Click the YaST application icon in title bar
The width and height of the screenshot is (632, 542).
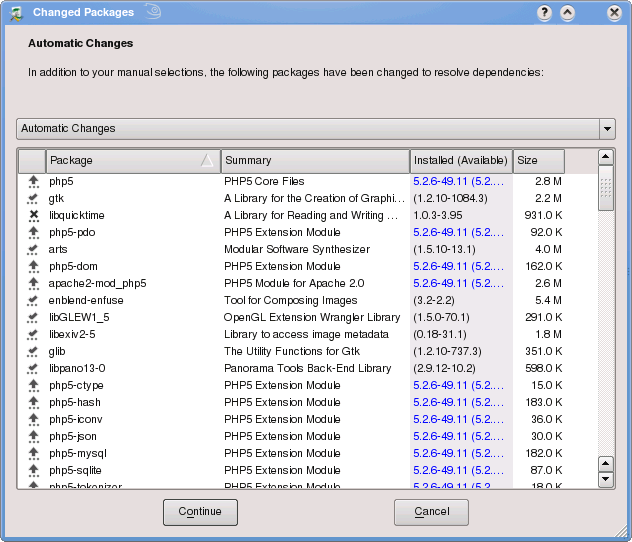[16, 13]
